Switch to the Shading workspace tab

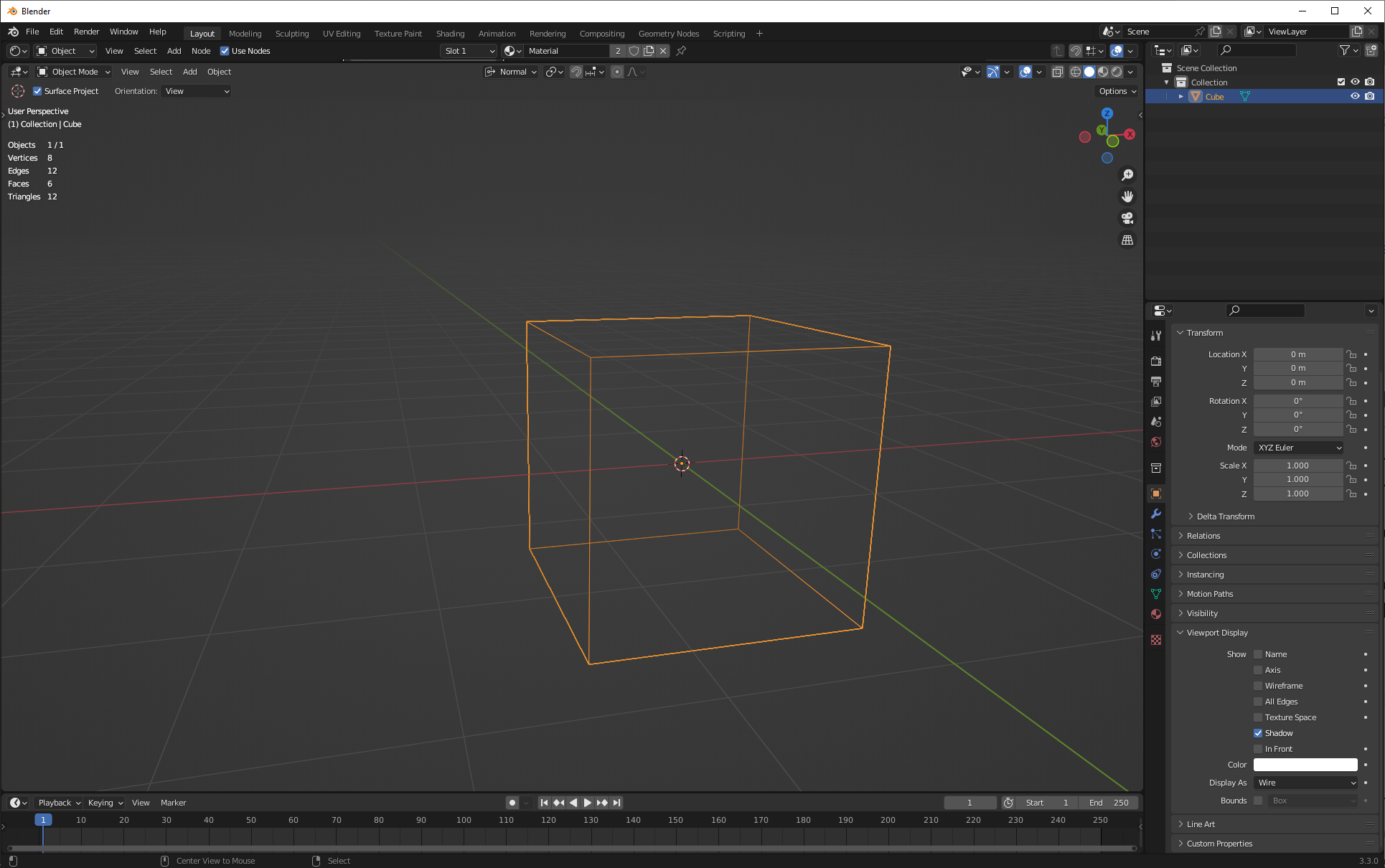click(x=450, y=34)
